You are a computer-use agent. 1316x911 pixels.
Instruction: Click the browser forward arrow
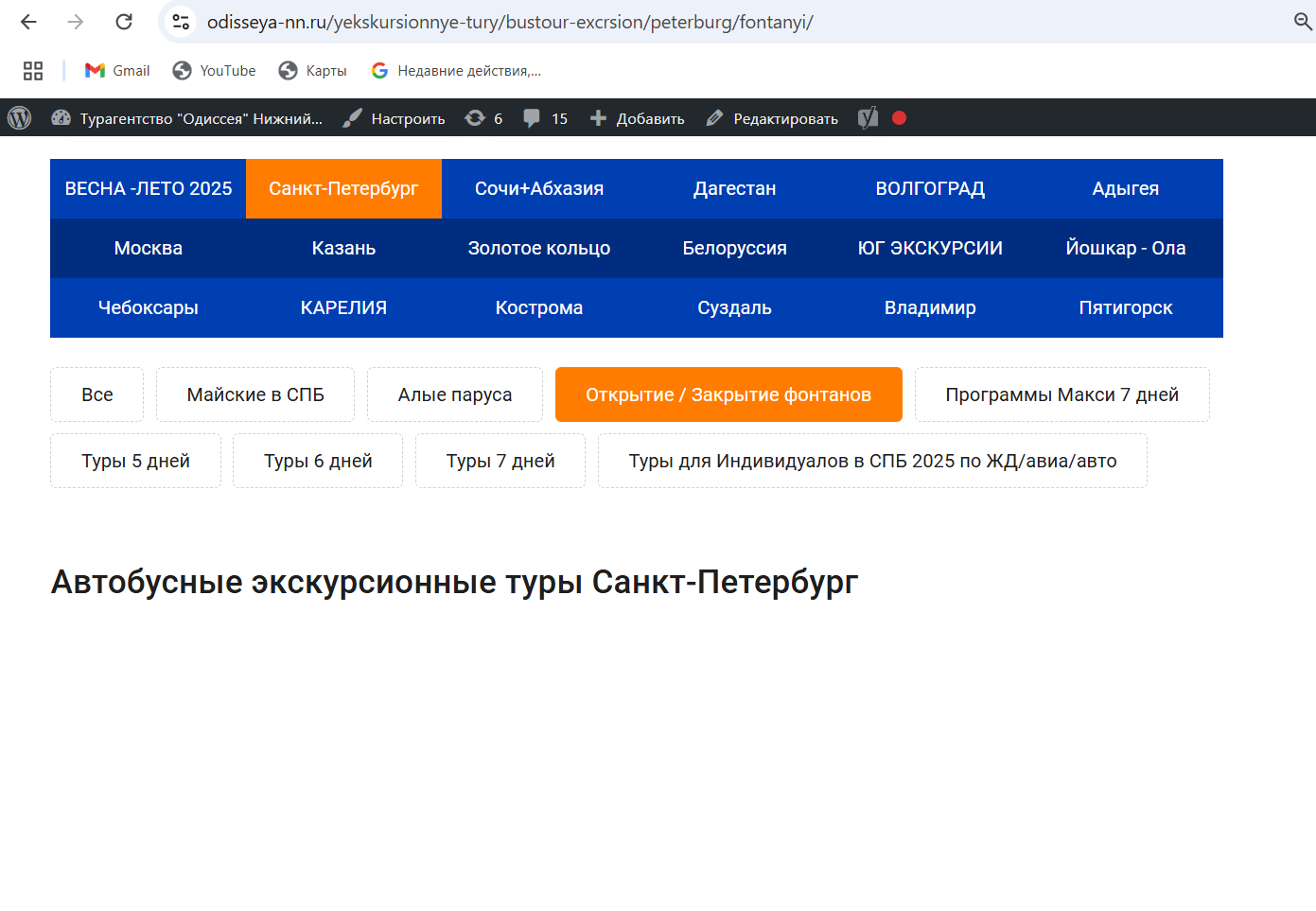[x=76, y=22]
